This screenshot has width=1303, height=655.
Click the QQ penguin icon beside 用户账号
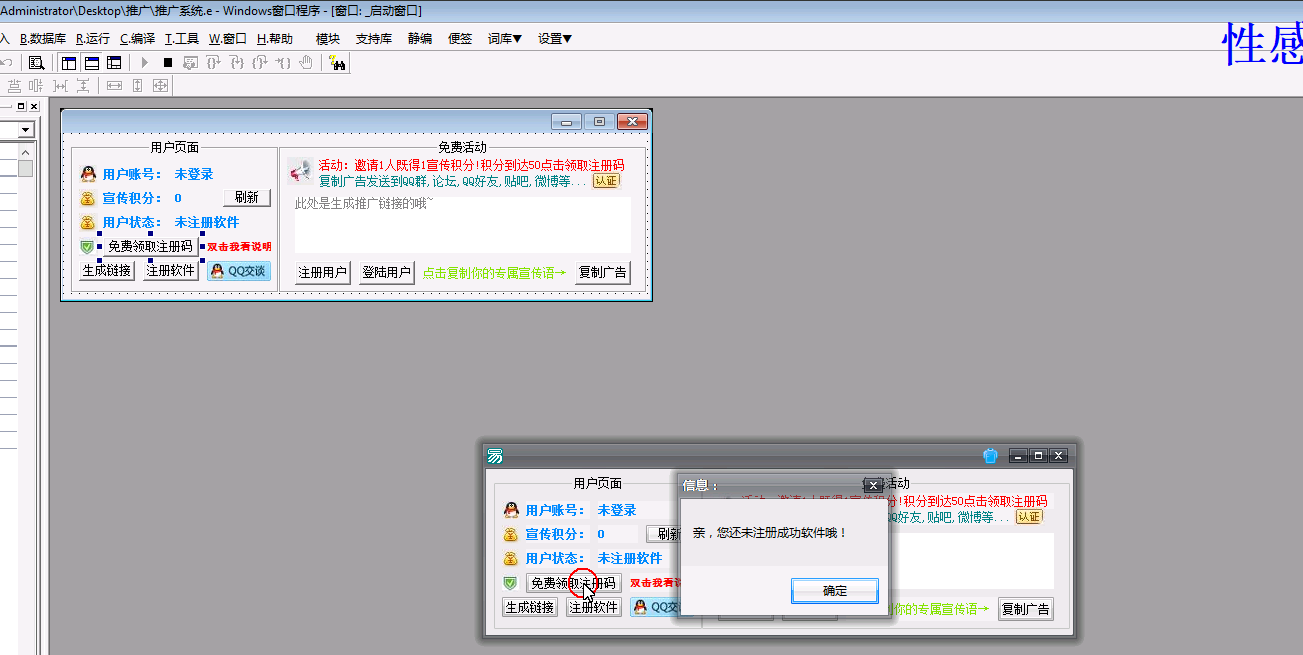pyautogui.click(x=88, y=174)
